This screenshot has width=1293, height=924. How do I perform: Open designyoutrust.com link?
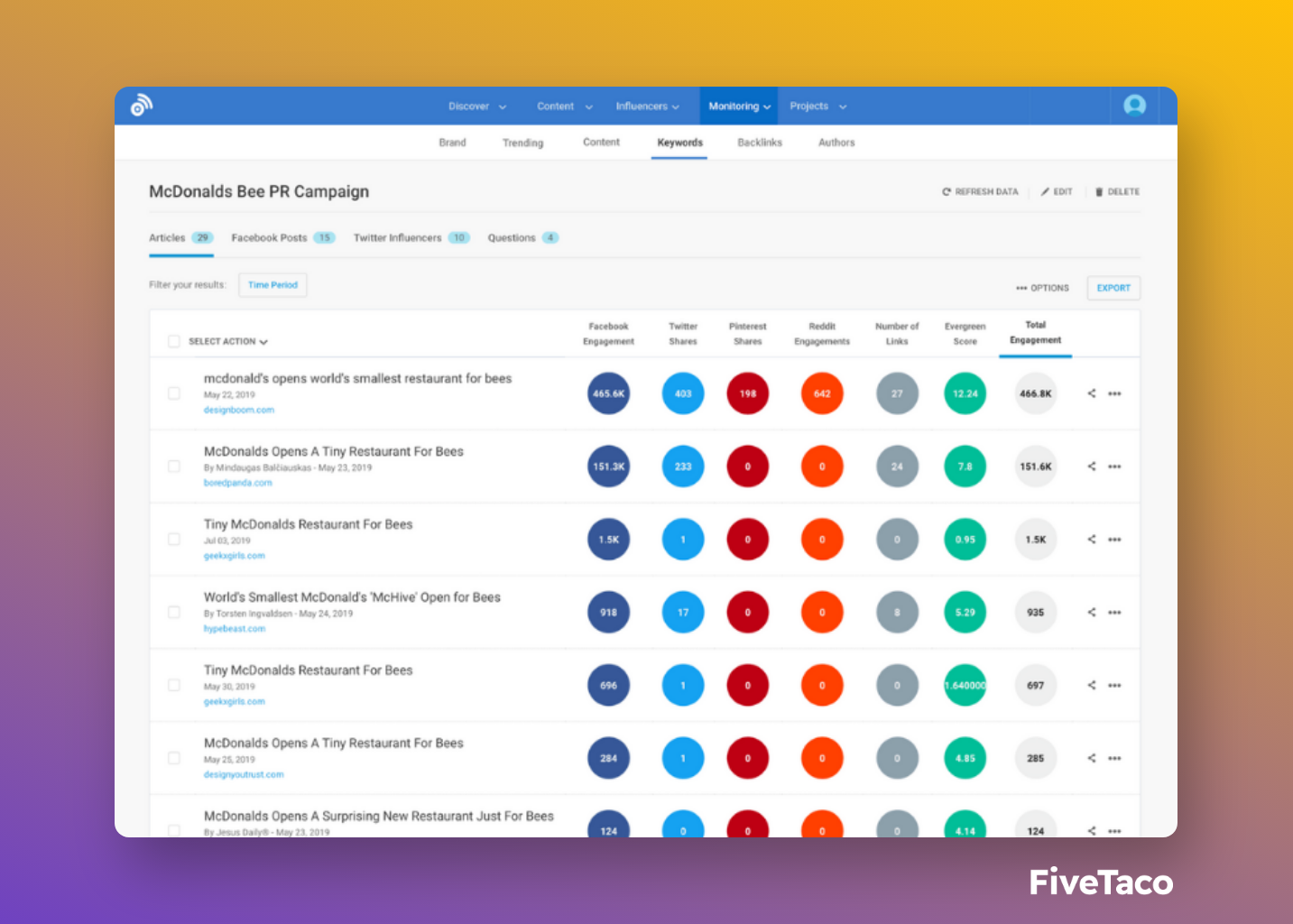(x=244, y=774)
